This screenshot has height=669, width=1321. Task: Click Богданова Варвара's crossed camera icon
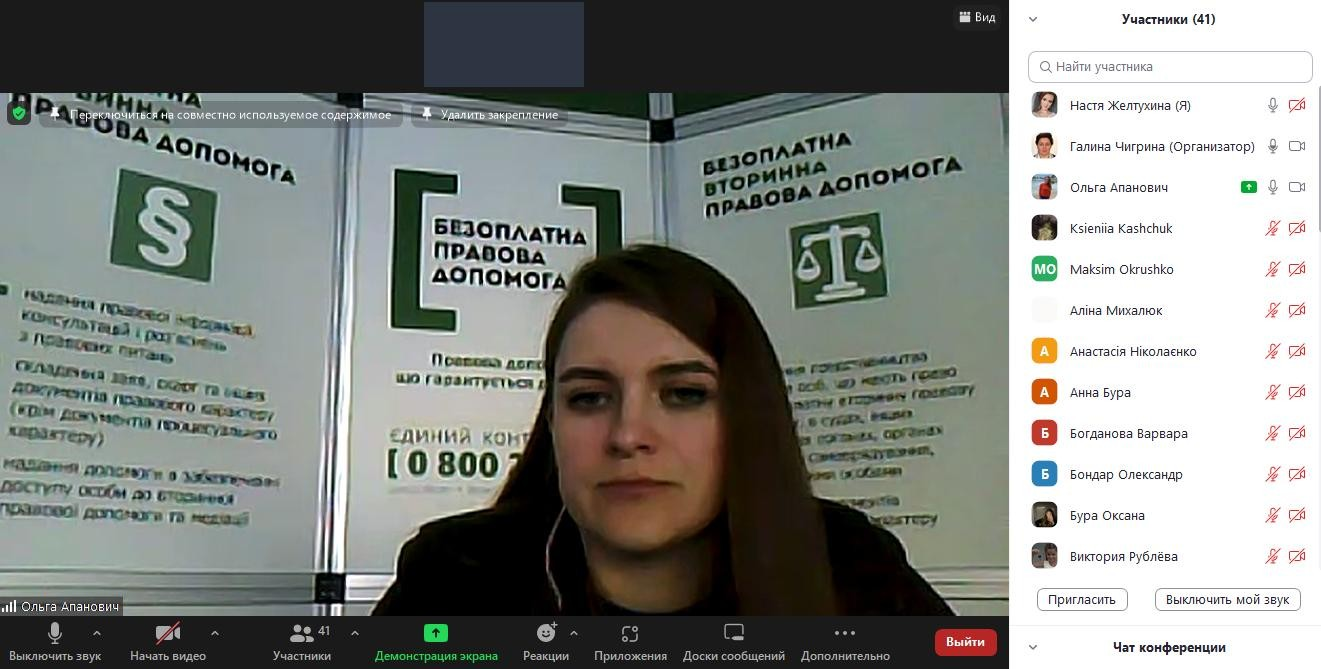tap(1297, 433)
